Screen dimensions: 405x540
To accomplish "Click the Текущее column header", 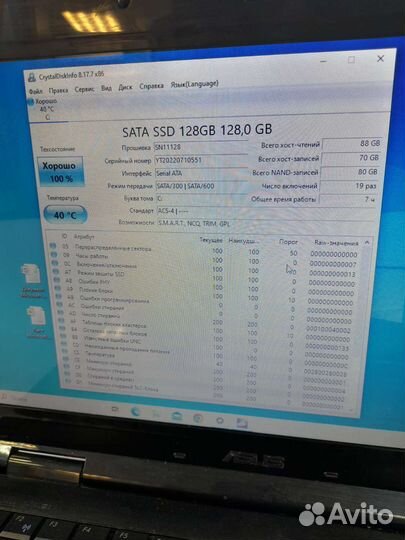I will [211, 240].
